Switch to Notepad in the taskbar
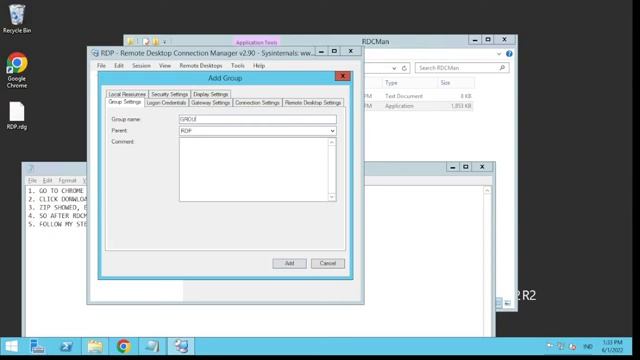Viewport: 640px width, 360px height. [152, 347]
